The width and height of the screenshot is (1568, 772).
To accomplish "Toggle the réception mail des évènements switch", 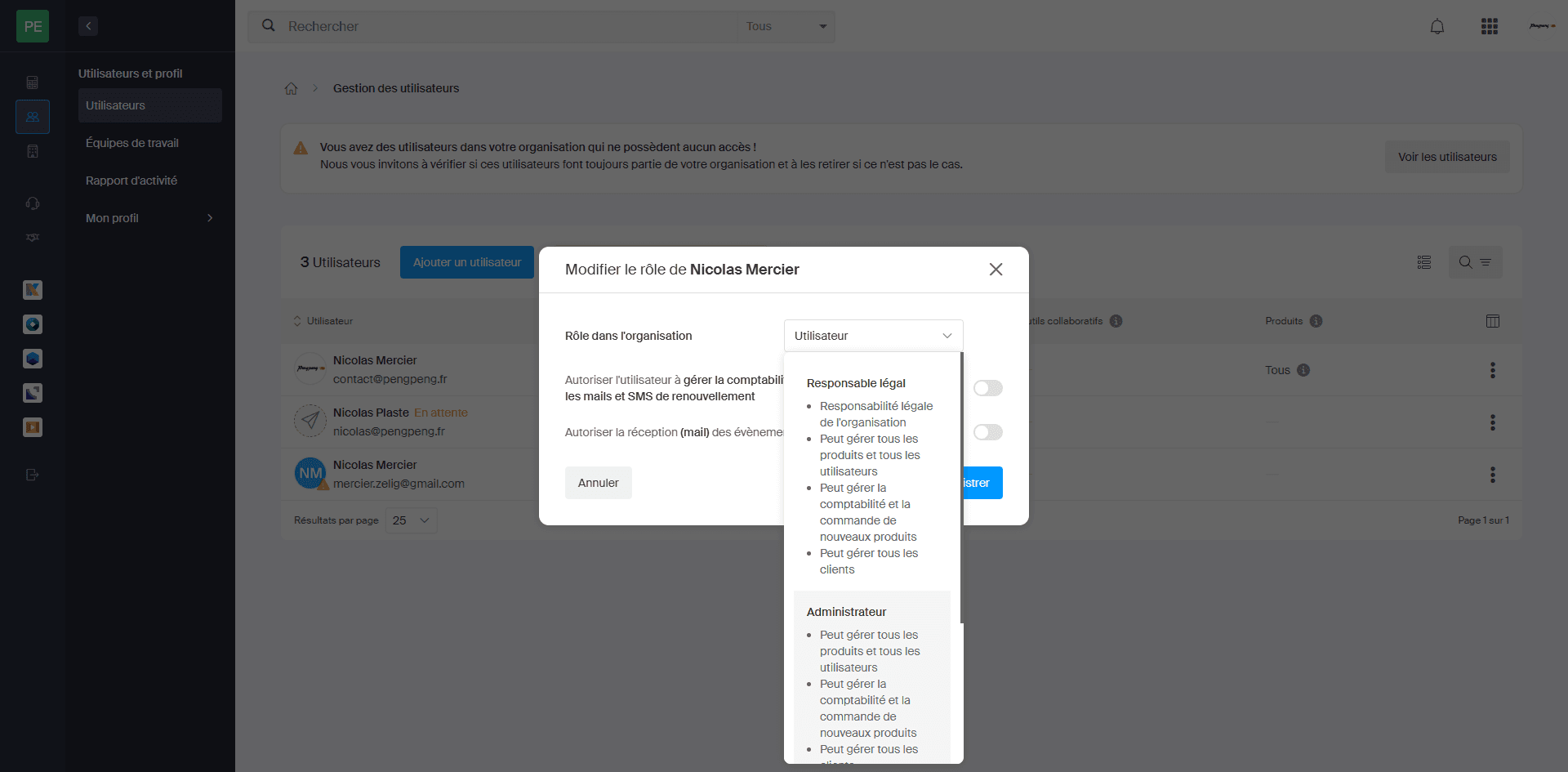I will [987, 432].
